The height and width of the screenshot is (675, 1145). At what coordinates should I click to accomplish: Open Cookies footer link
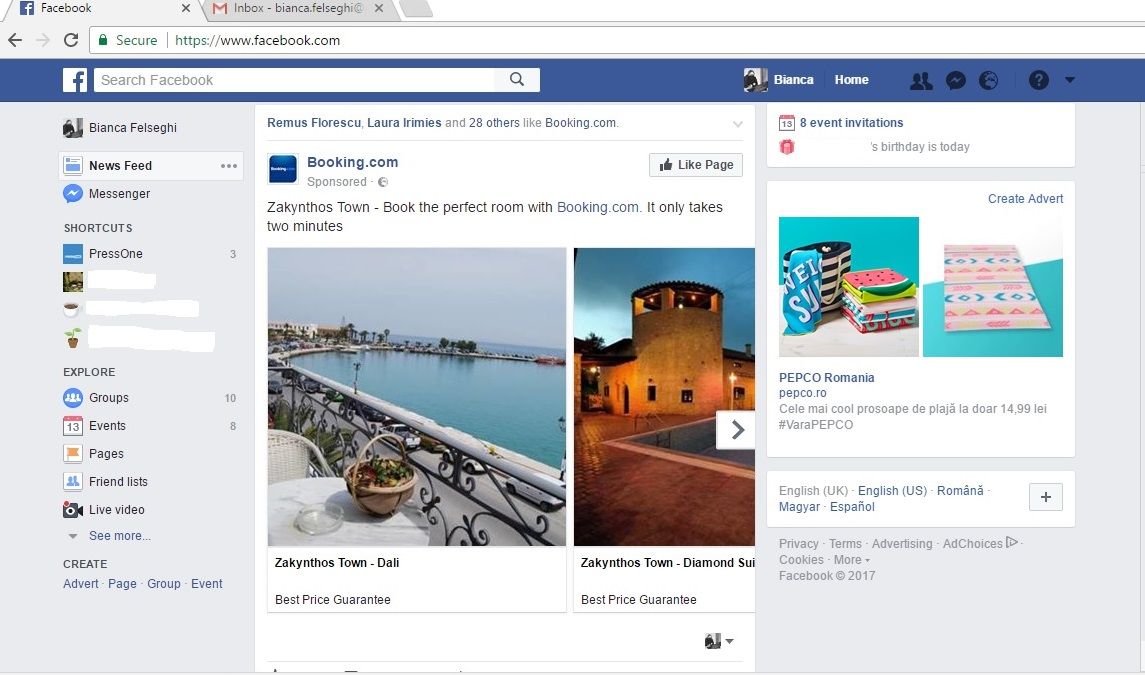tap(801, 560)
